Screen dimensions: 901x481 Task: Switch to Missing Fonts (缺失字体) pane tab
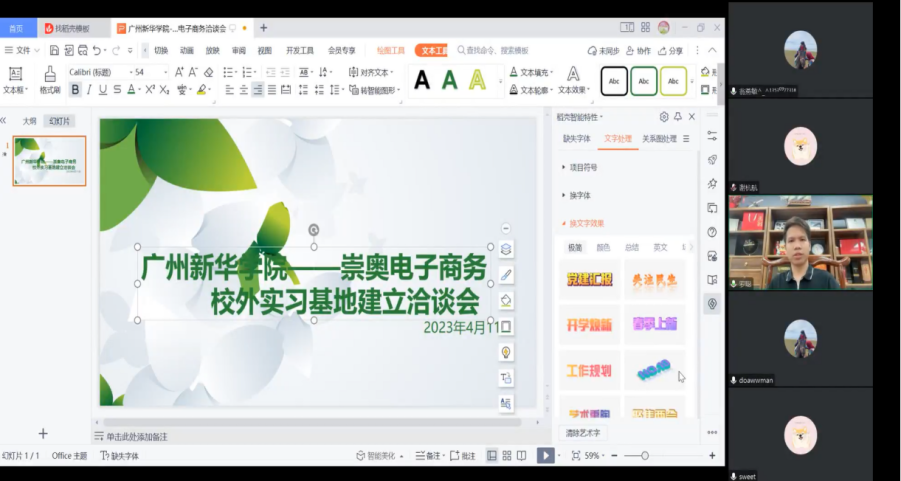point(576,138)
